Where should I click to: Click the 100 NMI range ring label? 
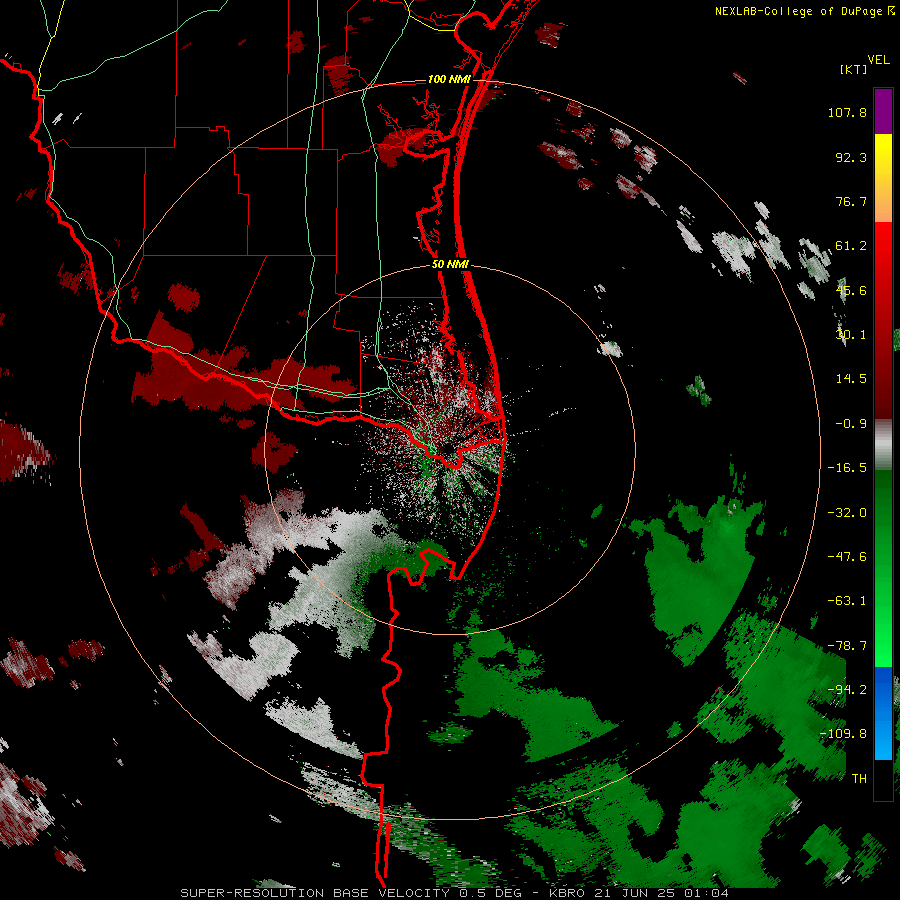tap(449, 79)
